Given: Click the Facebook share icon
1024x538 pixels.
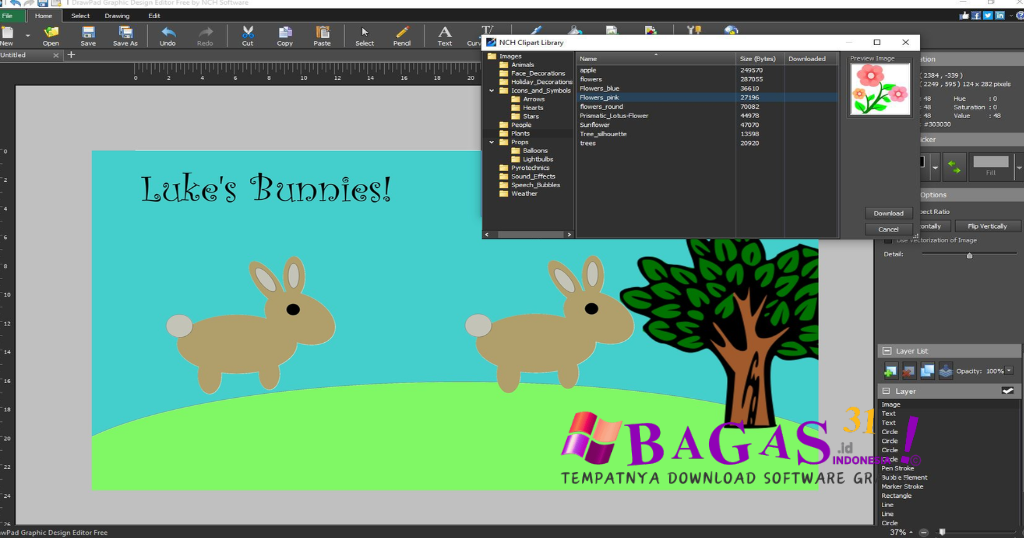Looking at the screenshot, I should point(976,16).
